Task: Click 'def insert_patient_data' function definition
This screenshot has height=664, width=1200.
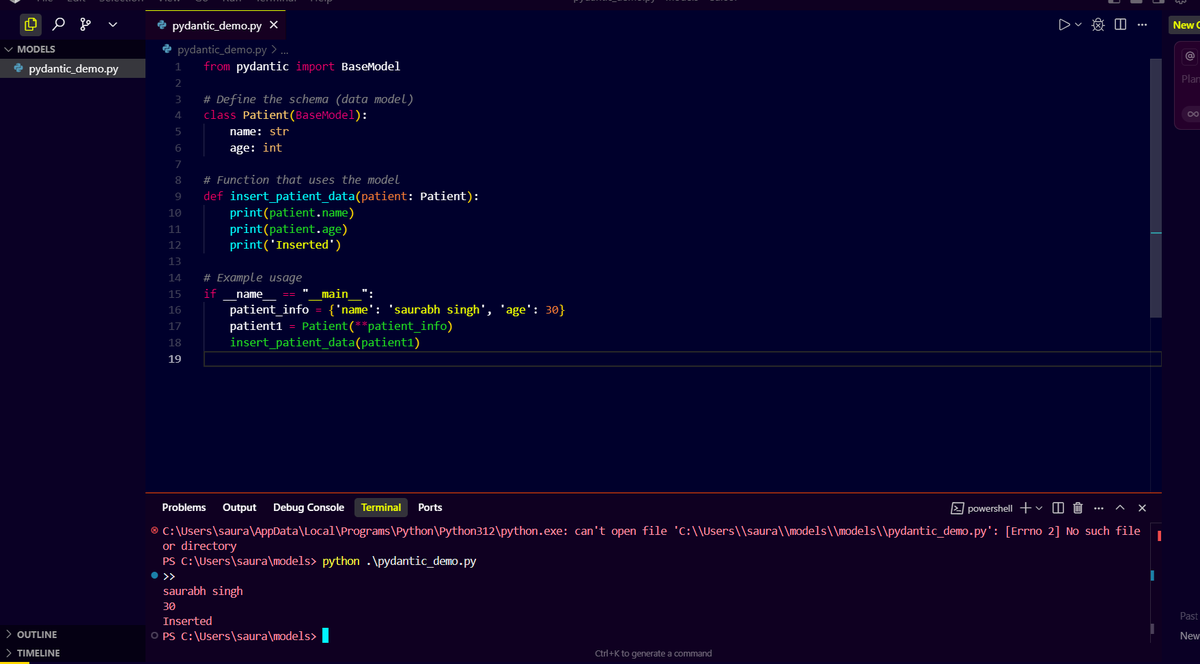Action: click(x=341, y=196)
